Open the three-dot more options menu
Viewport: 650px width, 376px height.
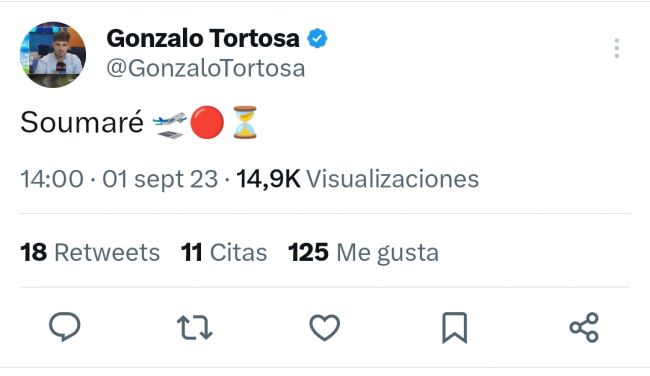(617, 49)
